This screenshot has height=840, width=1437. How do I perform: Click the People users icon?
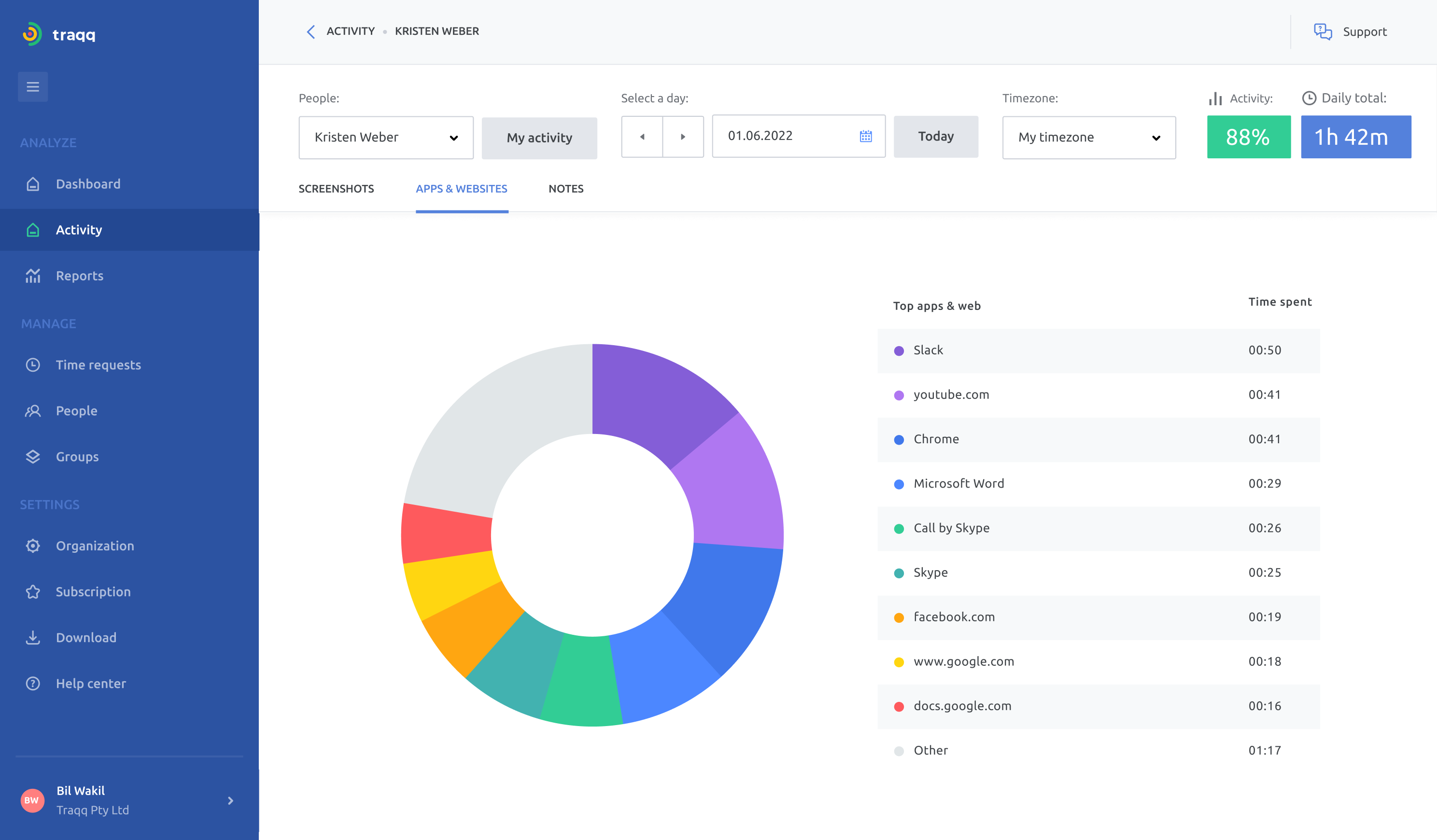[x=33, y=411]
